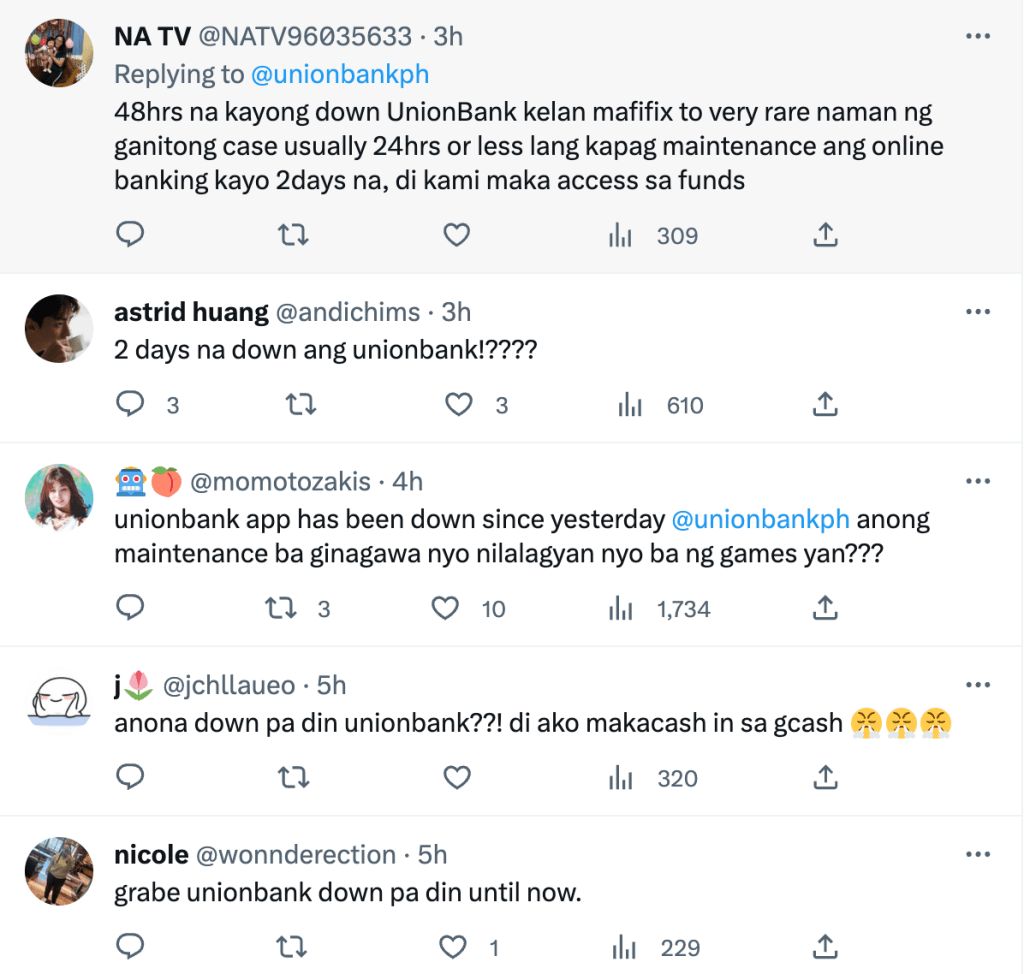
Task: Like nicole's unionbank tweet
Action: click(456, 948)
